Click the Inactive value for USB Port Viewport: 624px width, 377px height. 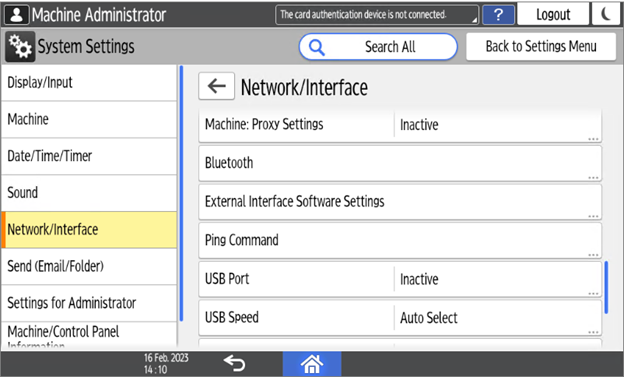pyautogui.click(x=419, y=279)
